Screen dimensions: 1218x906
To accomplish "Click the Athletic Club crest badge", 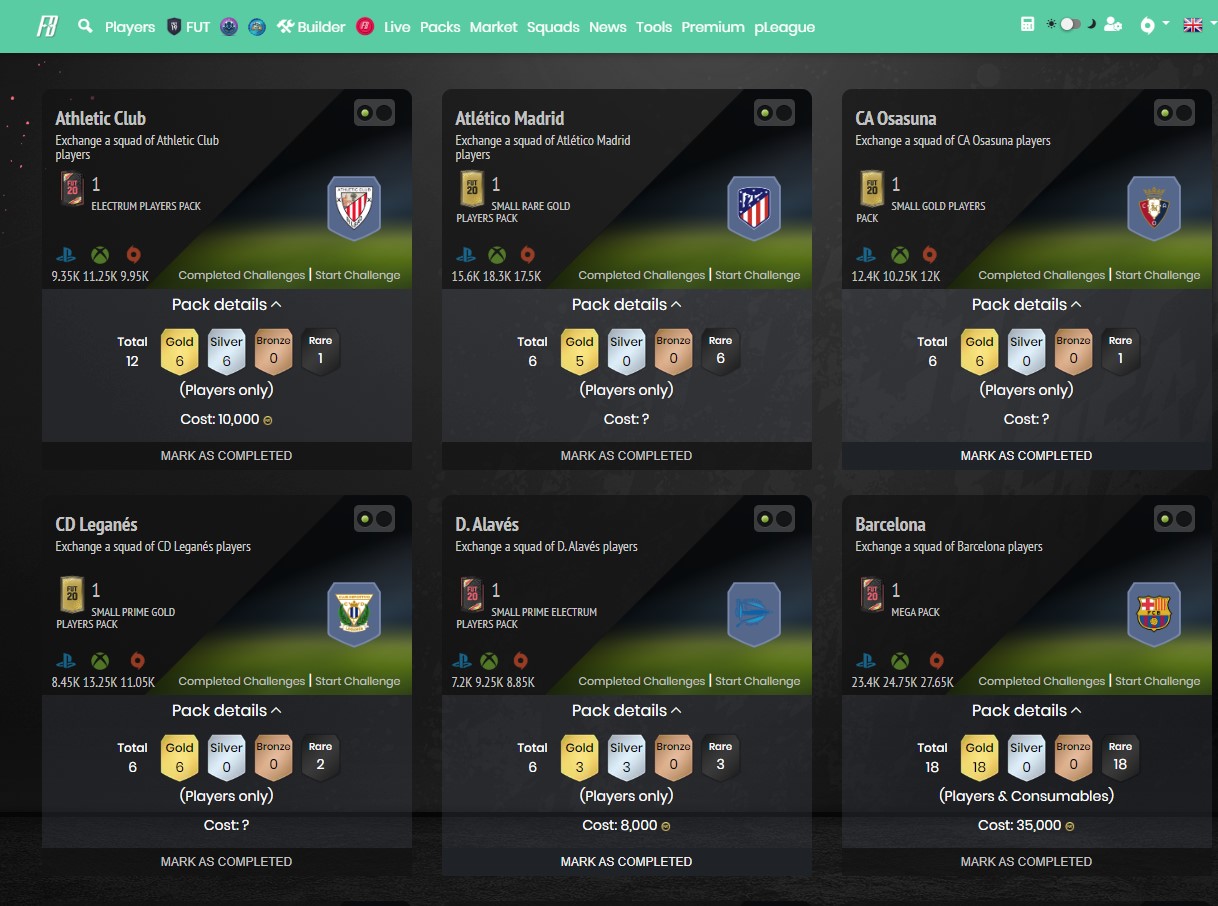I will 354,208.
